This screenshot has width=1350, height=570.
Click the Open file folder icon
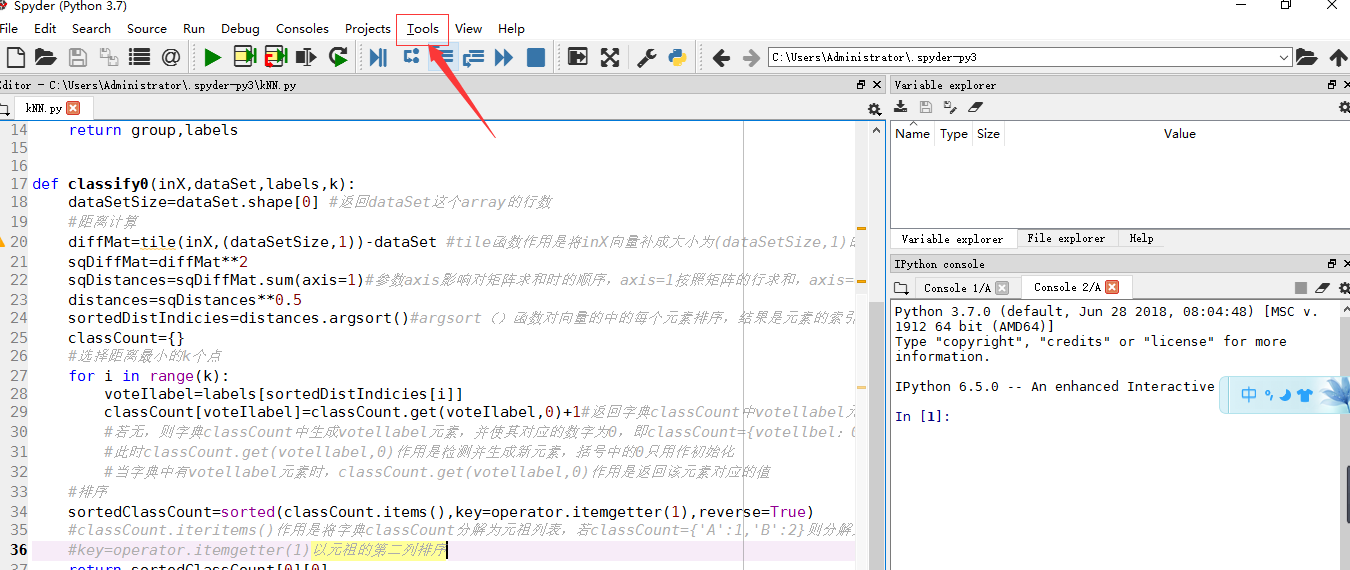(45, 57)
